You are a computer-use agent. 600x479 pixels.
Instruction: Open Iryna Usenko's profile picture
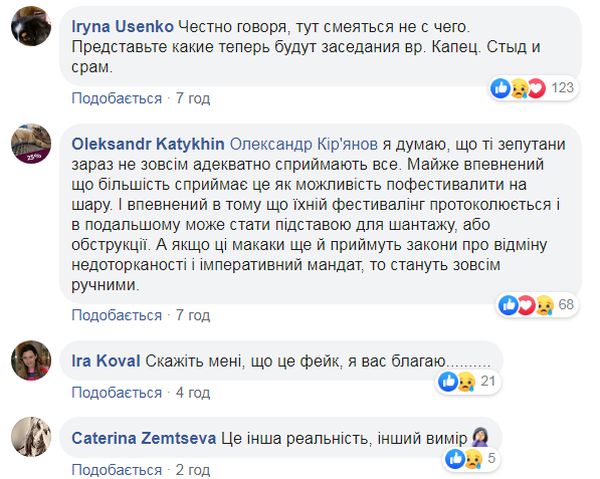coord(31,32)
